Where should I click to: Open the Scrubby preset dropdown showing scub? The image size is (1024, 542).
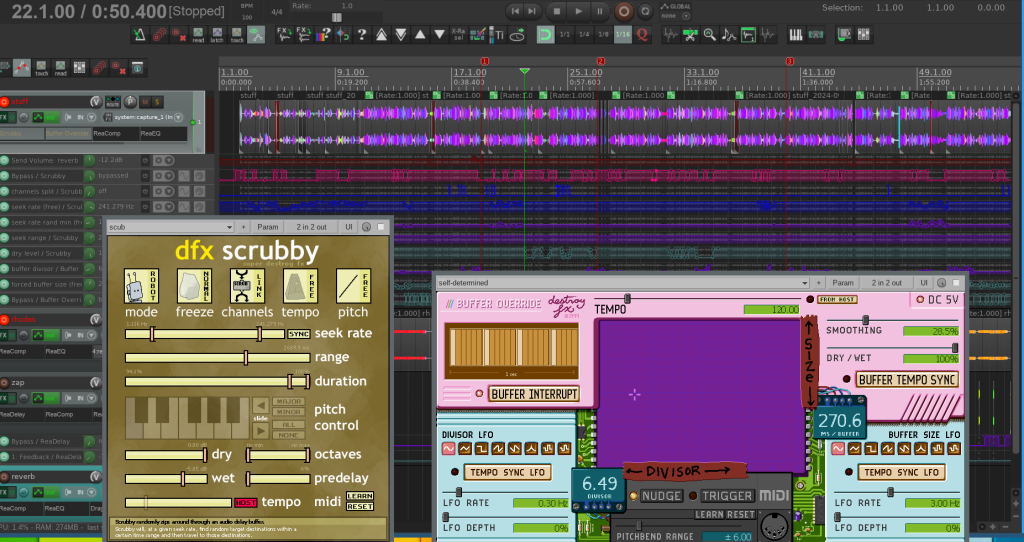point(171,227)
